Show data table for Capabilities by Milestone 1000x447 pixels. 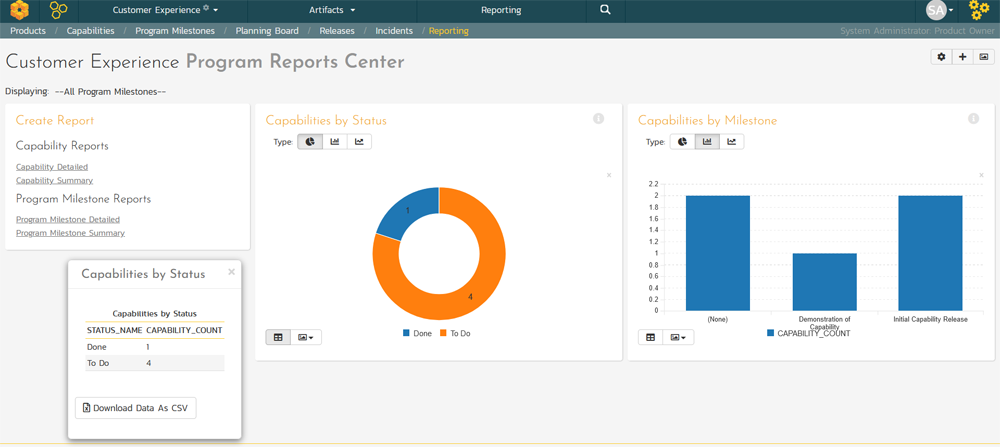point(651,337)
